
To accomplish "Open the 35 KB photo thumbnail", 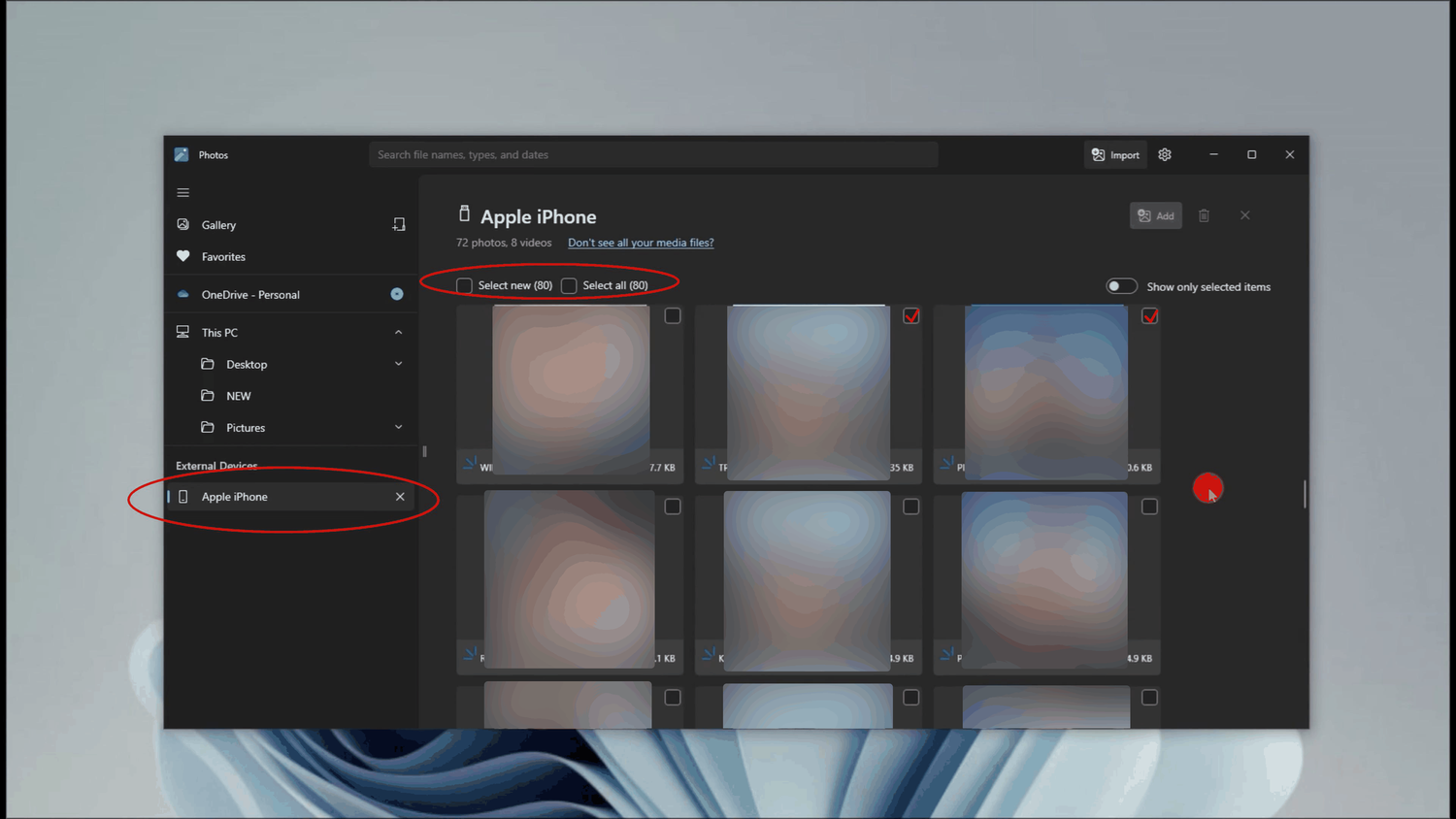I will pyautogui.click(x=809, y=392).
